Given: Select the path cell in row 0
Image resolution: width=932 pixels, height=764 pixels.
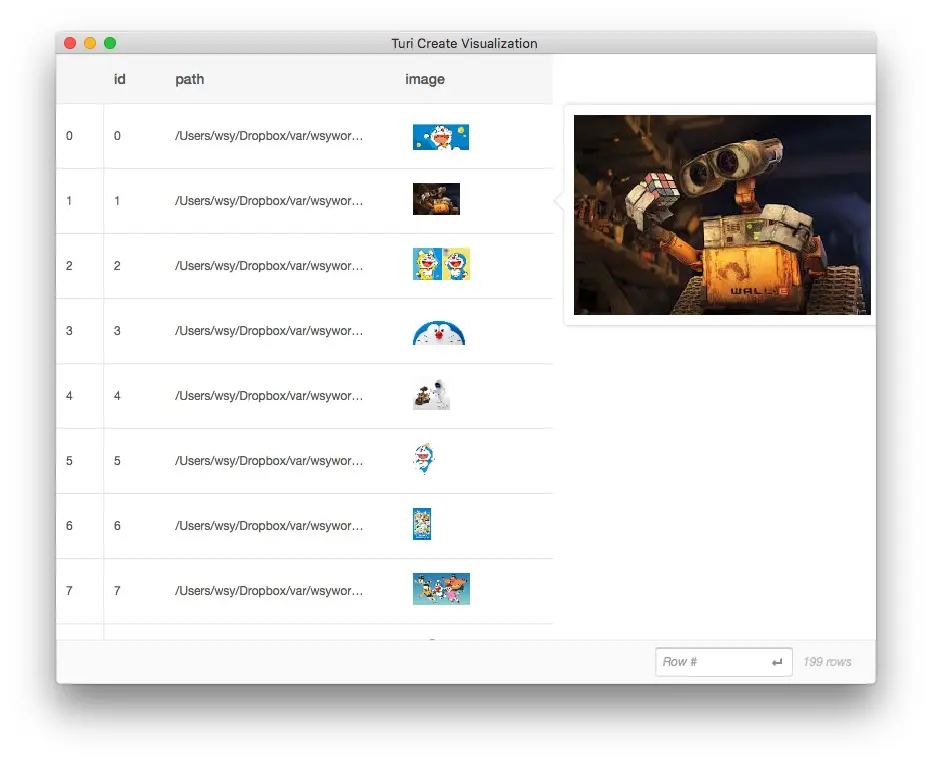Looking at the screenshot, I should pos(269,136).
